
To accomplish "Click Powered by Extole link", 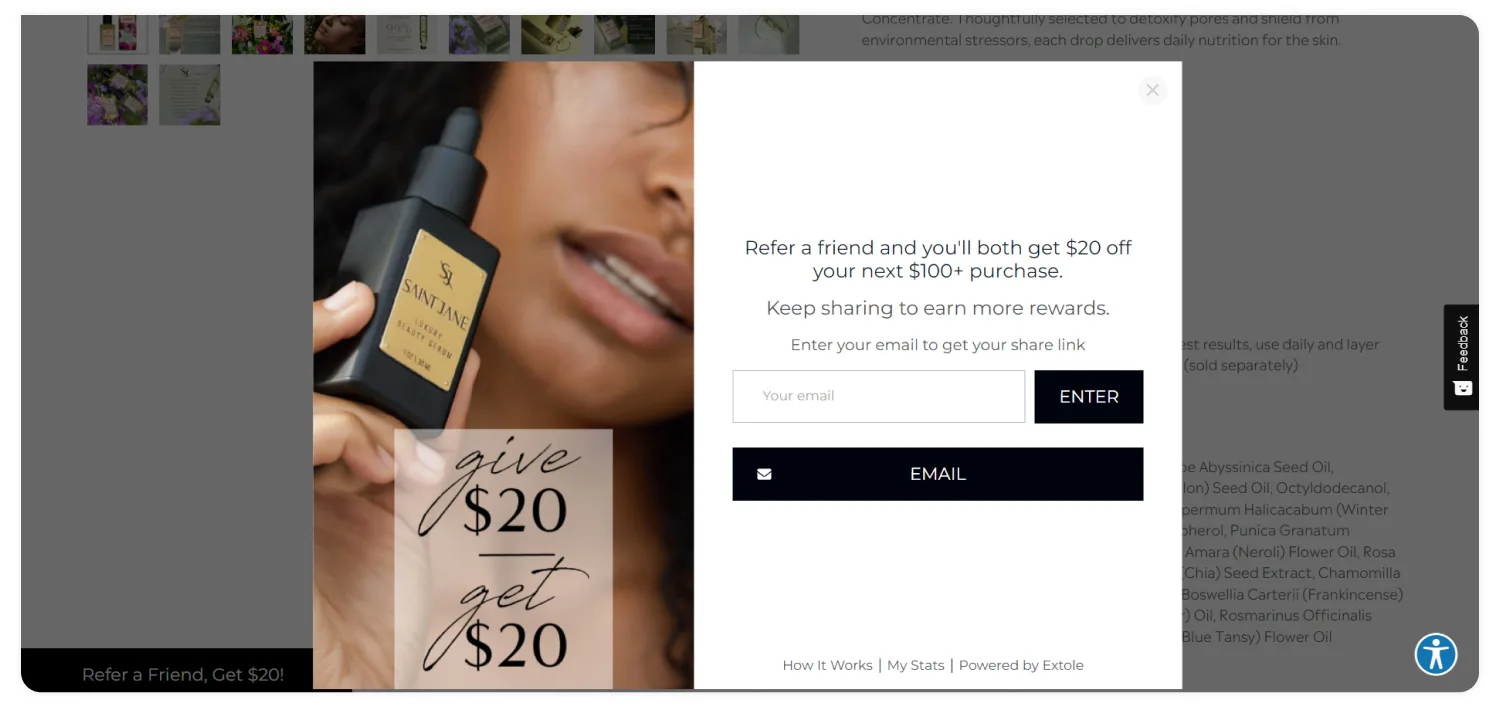I will tap(1021, 665).
